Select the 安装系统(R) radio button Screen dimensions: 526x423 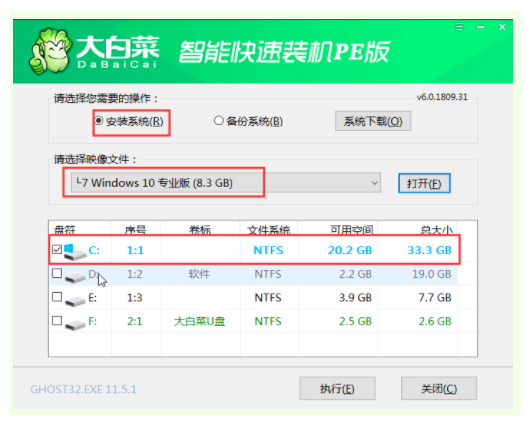[98, 120]
